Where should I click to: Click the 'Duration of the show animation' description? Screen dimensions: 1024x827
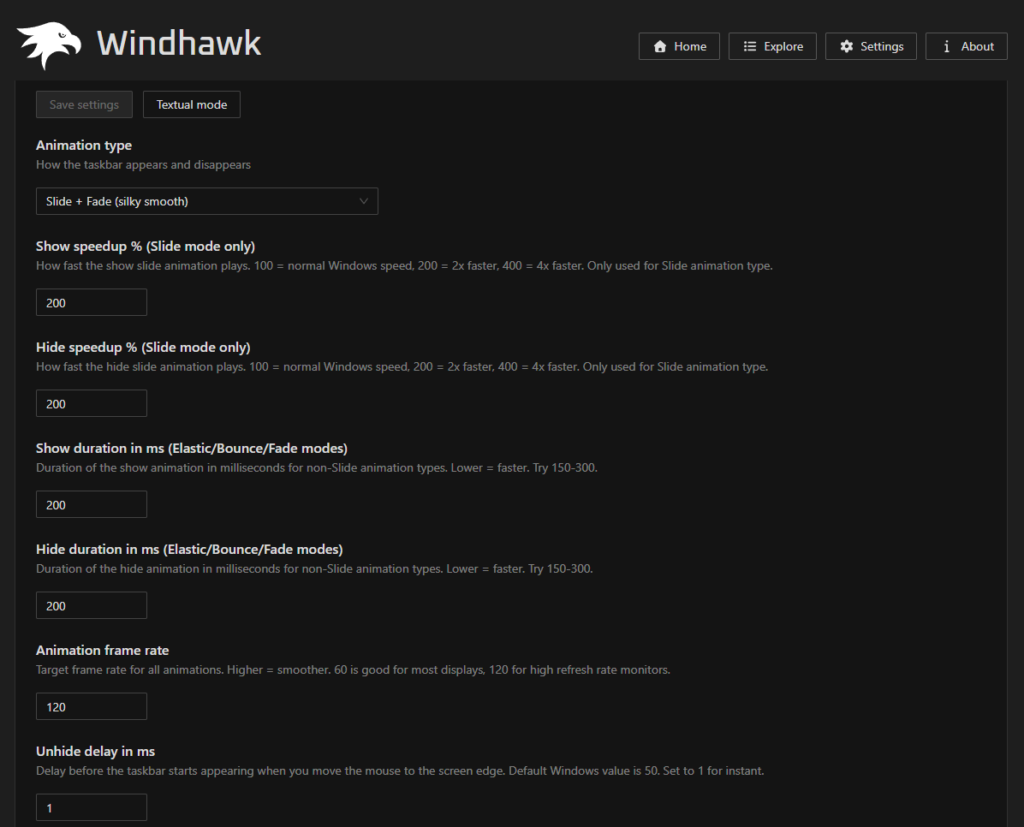click(x=317, y=468)
